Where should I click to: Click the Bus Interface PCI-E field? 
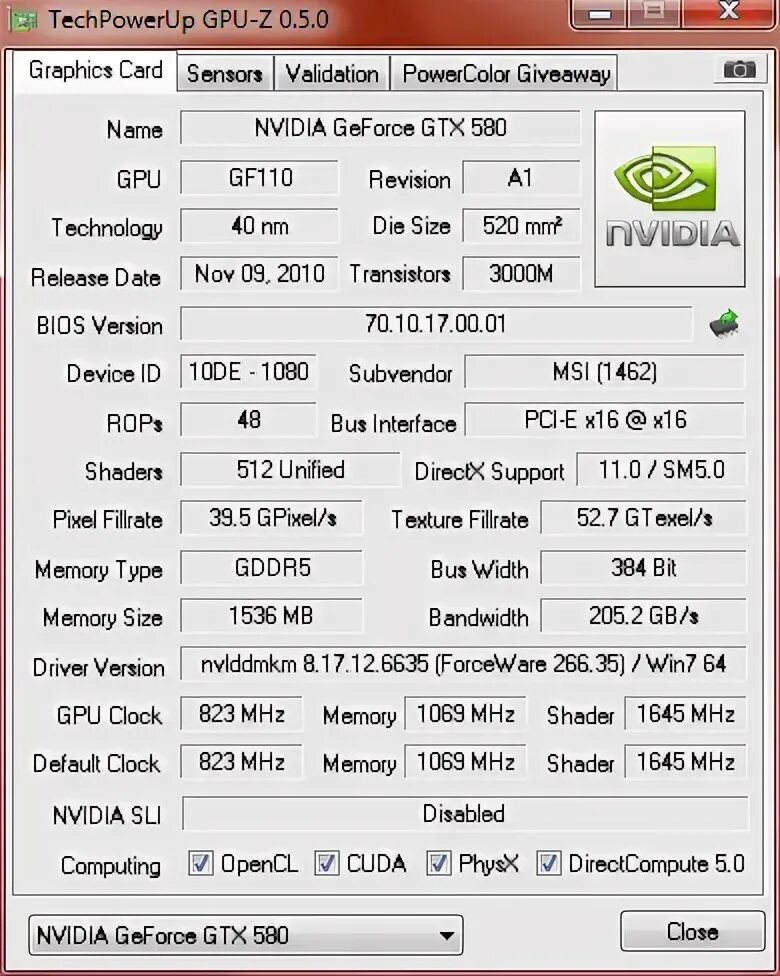(604, 420)
